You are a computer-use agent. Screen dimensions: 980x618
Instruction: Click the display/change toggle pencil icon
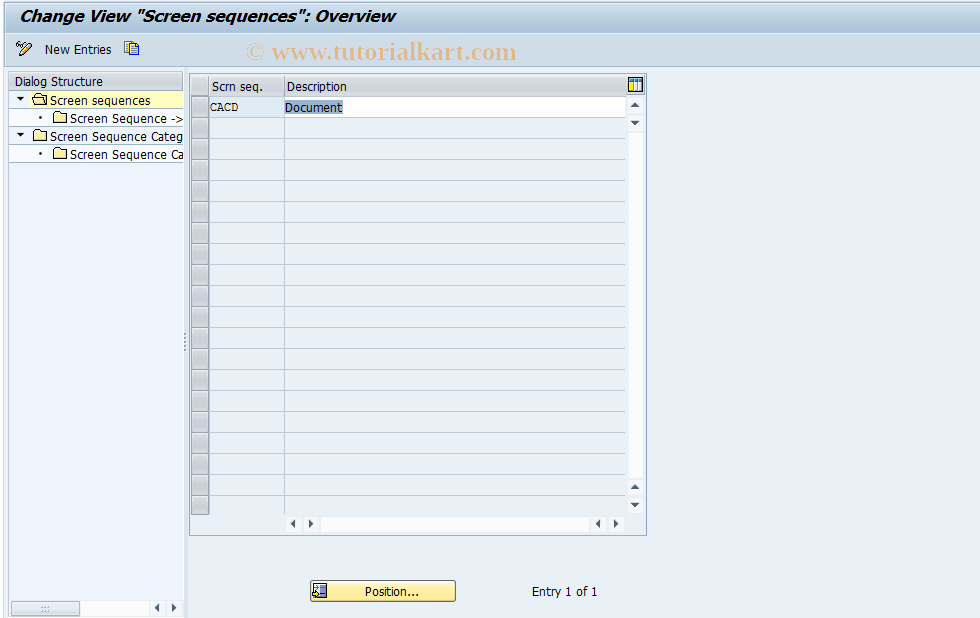click(24, 49)
